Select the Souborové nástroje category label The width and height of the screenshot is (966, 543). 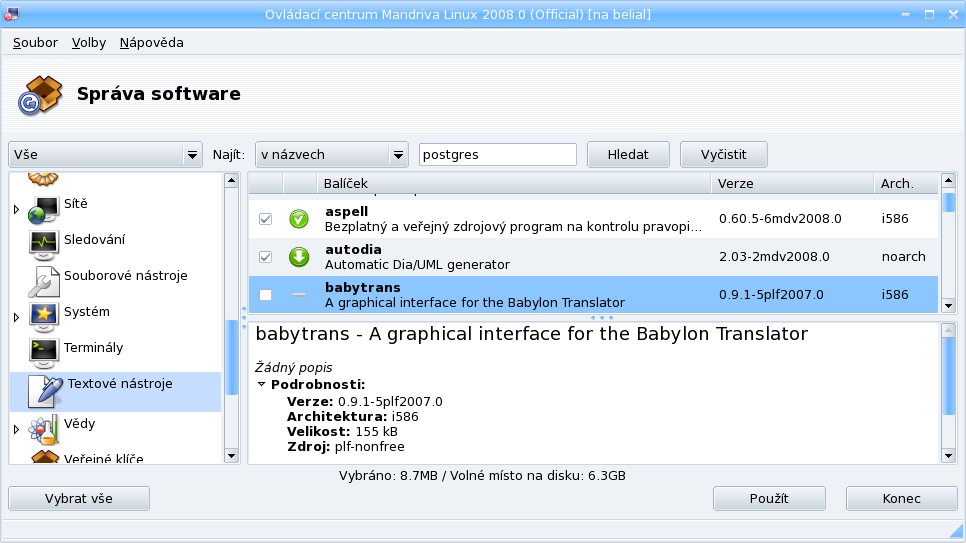click(126, 276)
